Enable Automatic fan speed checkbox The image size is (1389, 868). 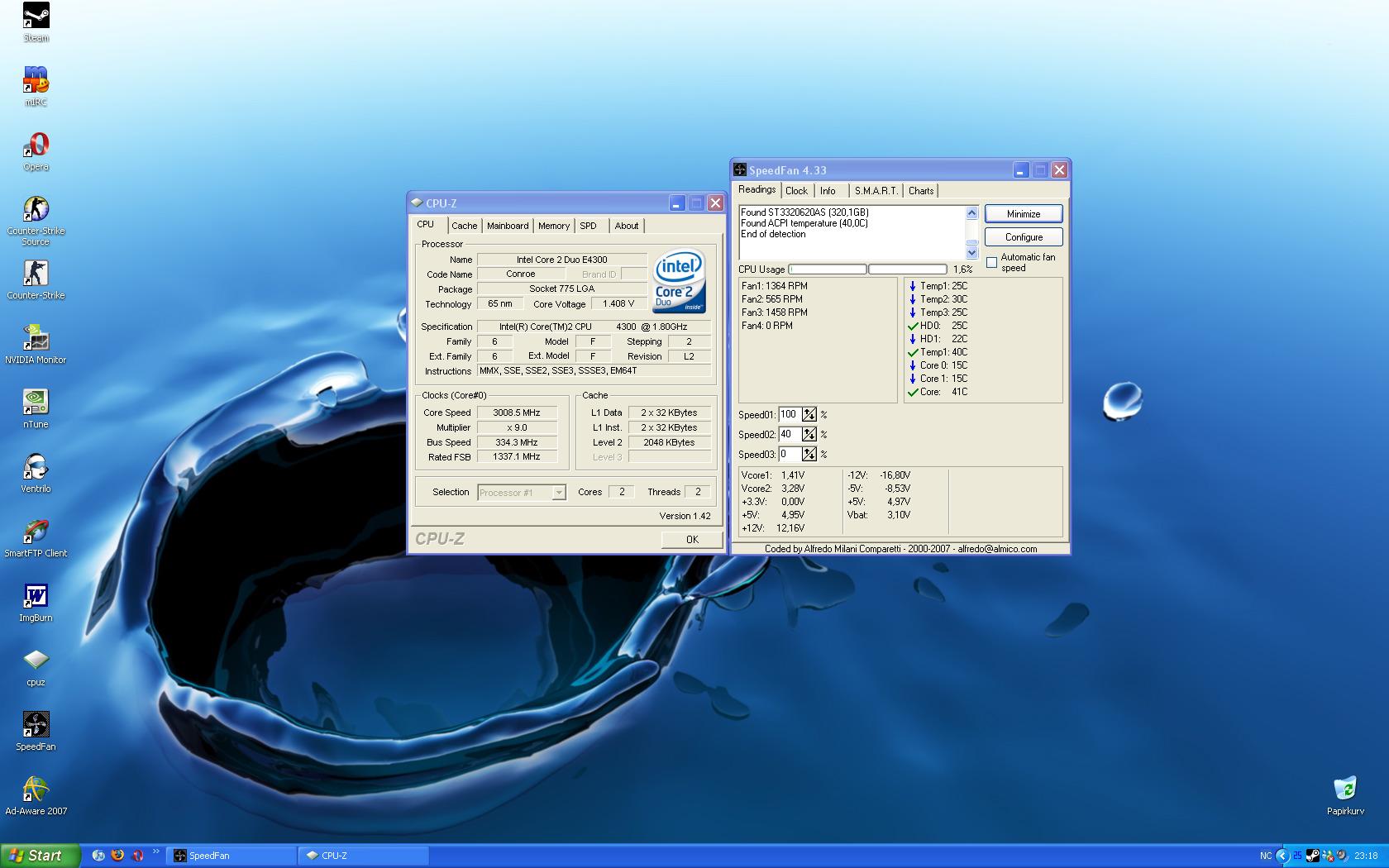(991, 263)
